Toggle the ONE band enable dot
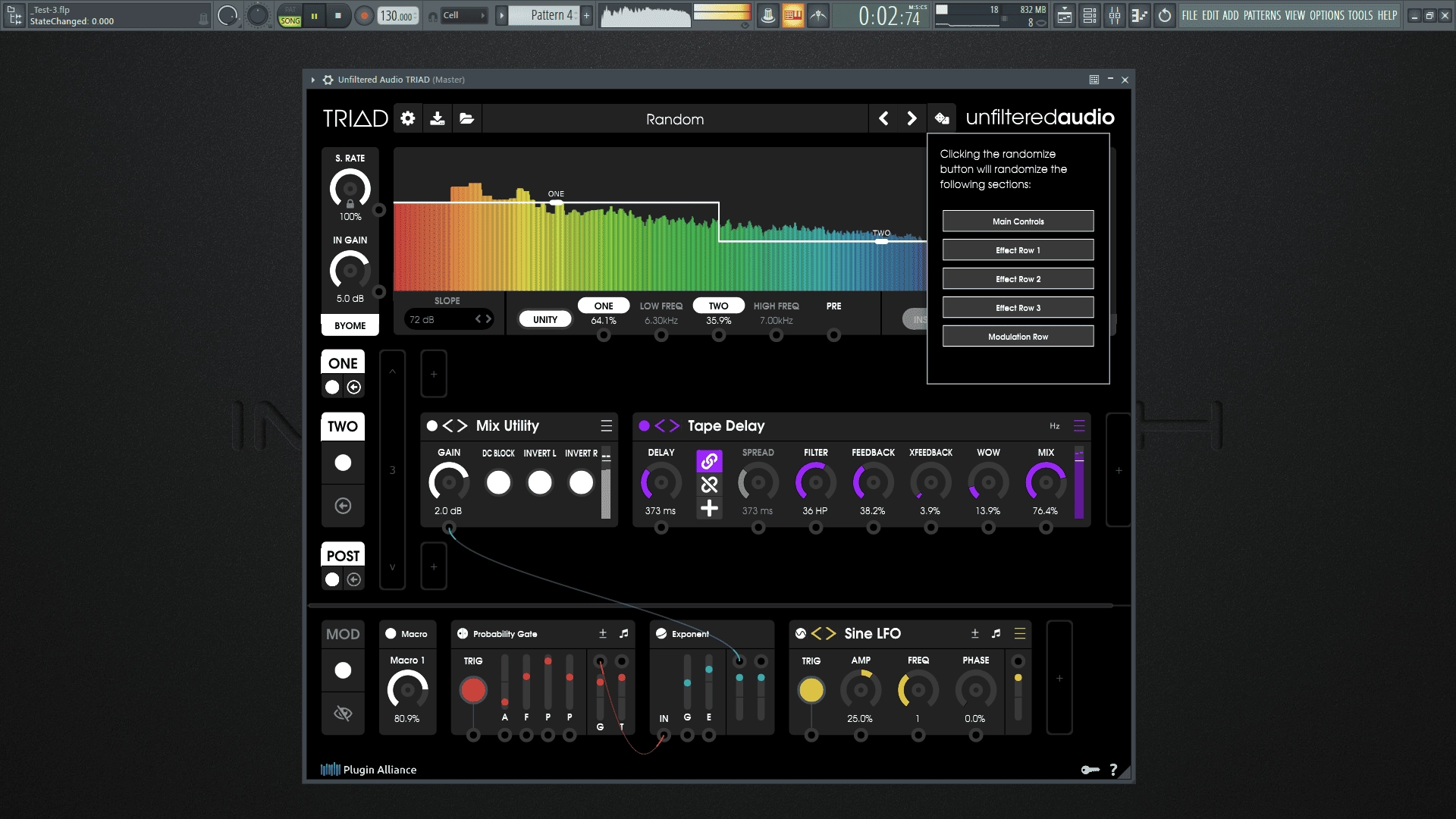Viewport: 1456px width, 819px height. coord(332,388)
